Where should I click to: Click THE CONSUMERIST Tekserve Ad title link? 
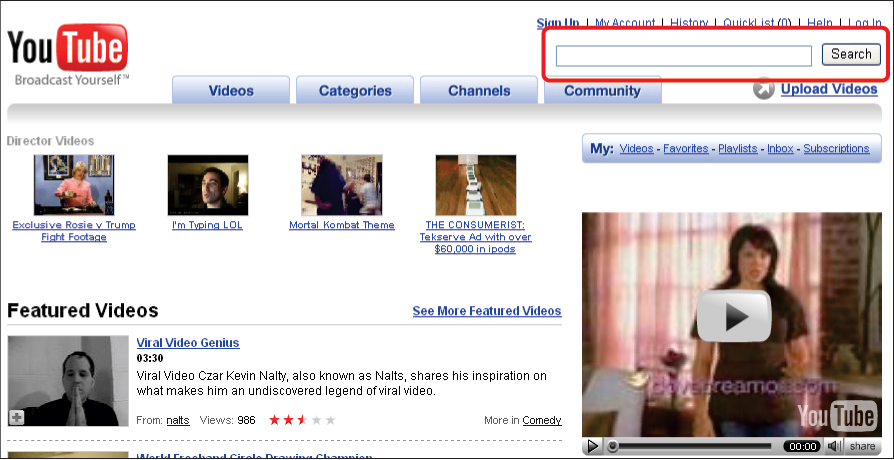(x=476, y=237)
